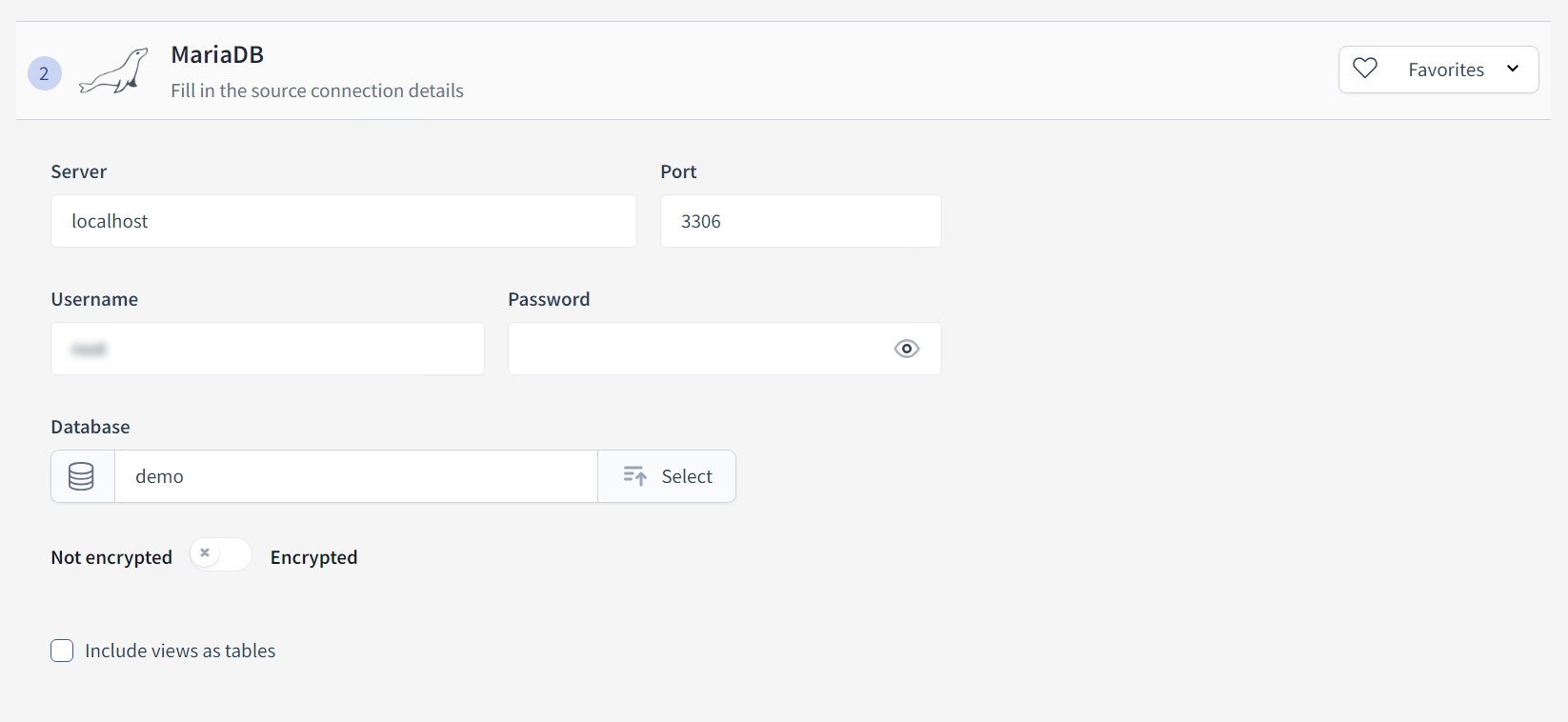Click the database cylinder icon

tap(82, 476)
